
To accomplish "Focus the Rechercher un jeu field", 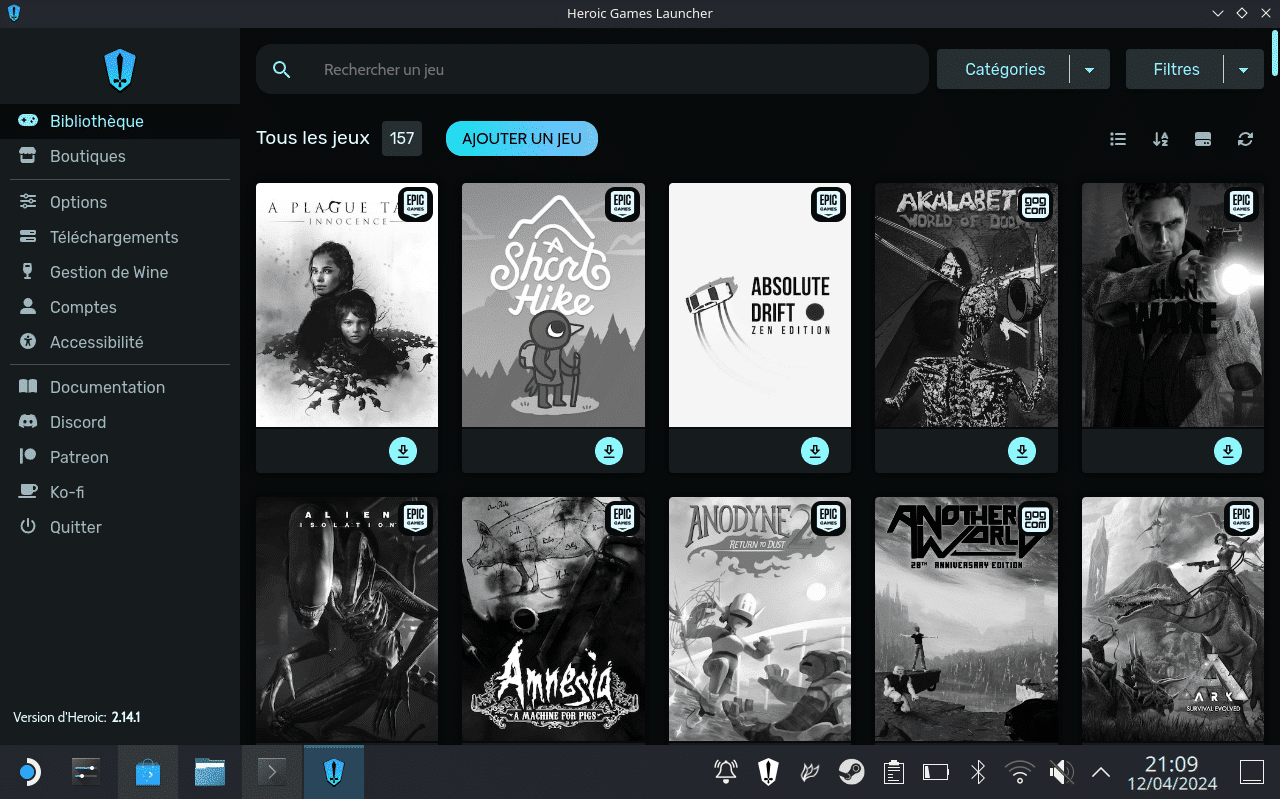I will [593, 70].
